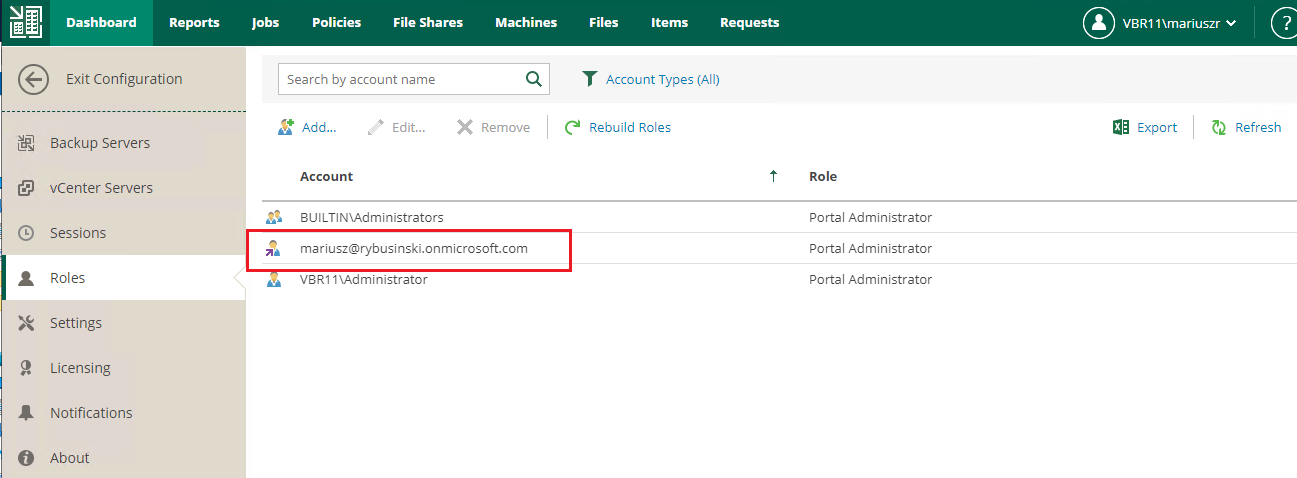
Task: Open the File Shares tab
Action: (x=428, y=22)
